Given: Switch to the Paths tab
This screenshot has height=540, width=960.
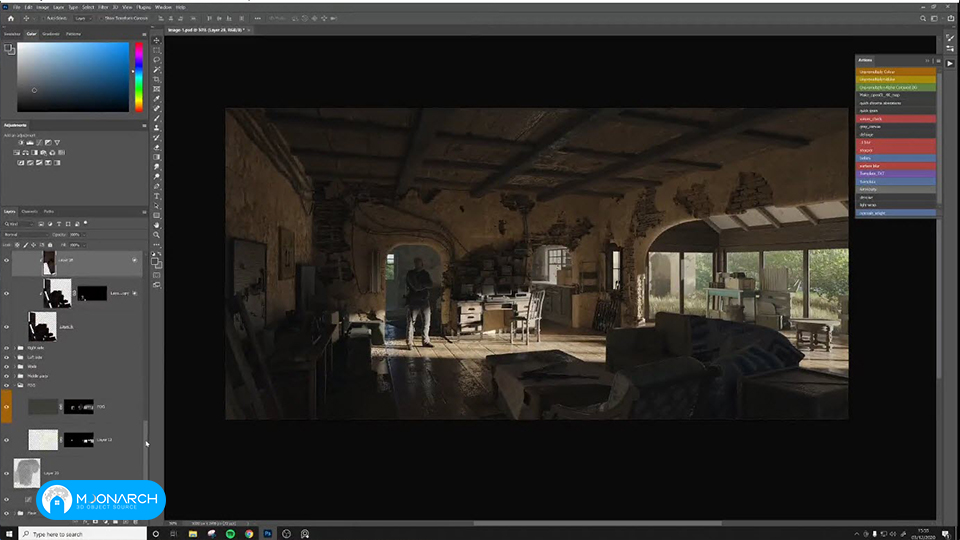Looking at the screenshot, I should point(48,212).
